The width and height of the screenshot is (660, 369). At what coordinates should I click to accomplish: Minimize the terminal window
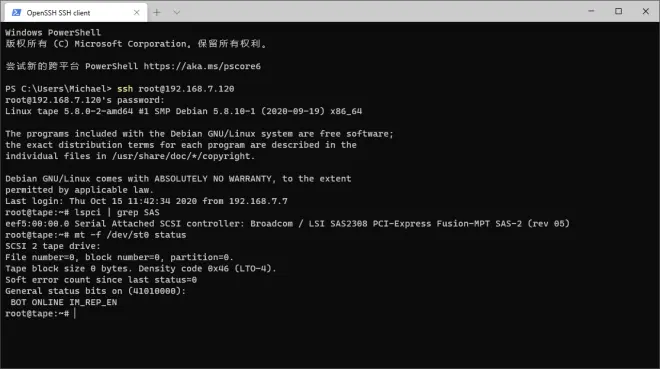[591, 11]
